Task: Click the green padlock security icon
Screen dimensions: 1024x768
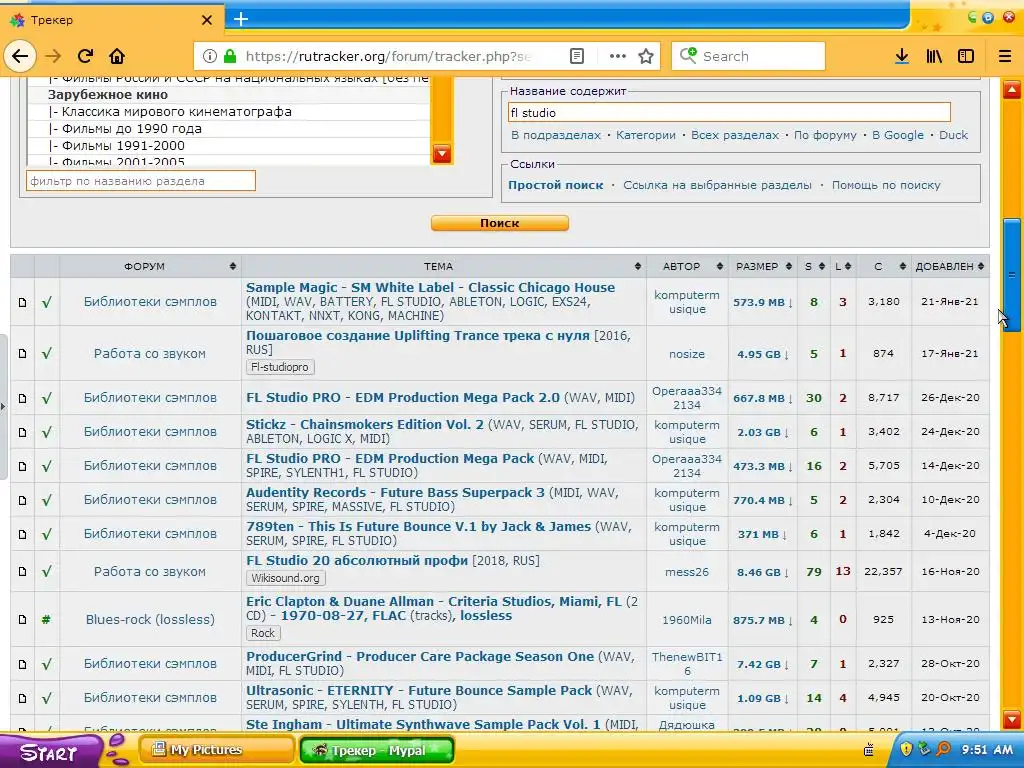Action: 229,56
